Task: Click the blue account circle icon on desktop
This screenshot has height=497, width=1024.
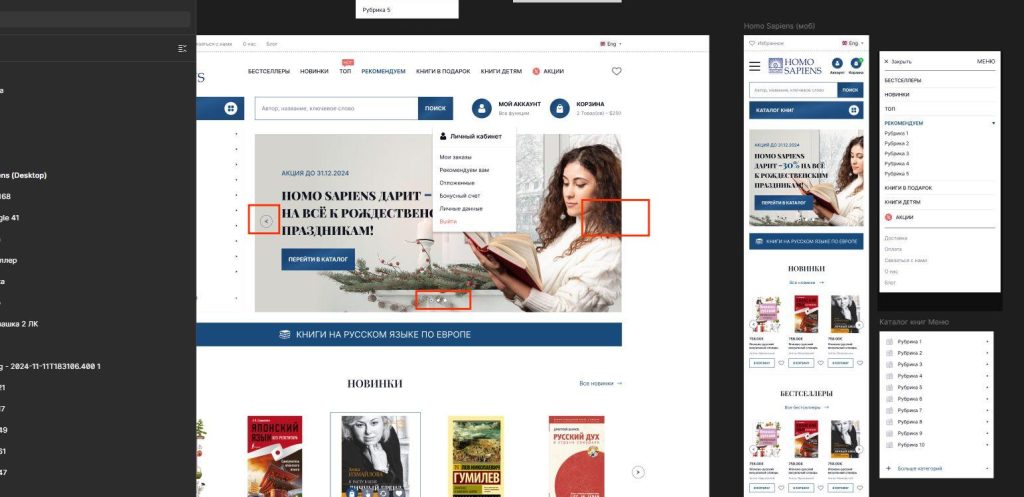Action: tap(482, 108)
